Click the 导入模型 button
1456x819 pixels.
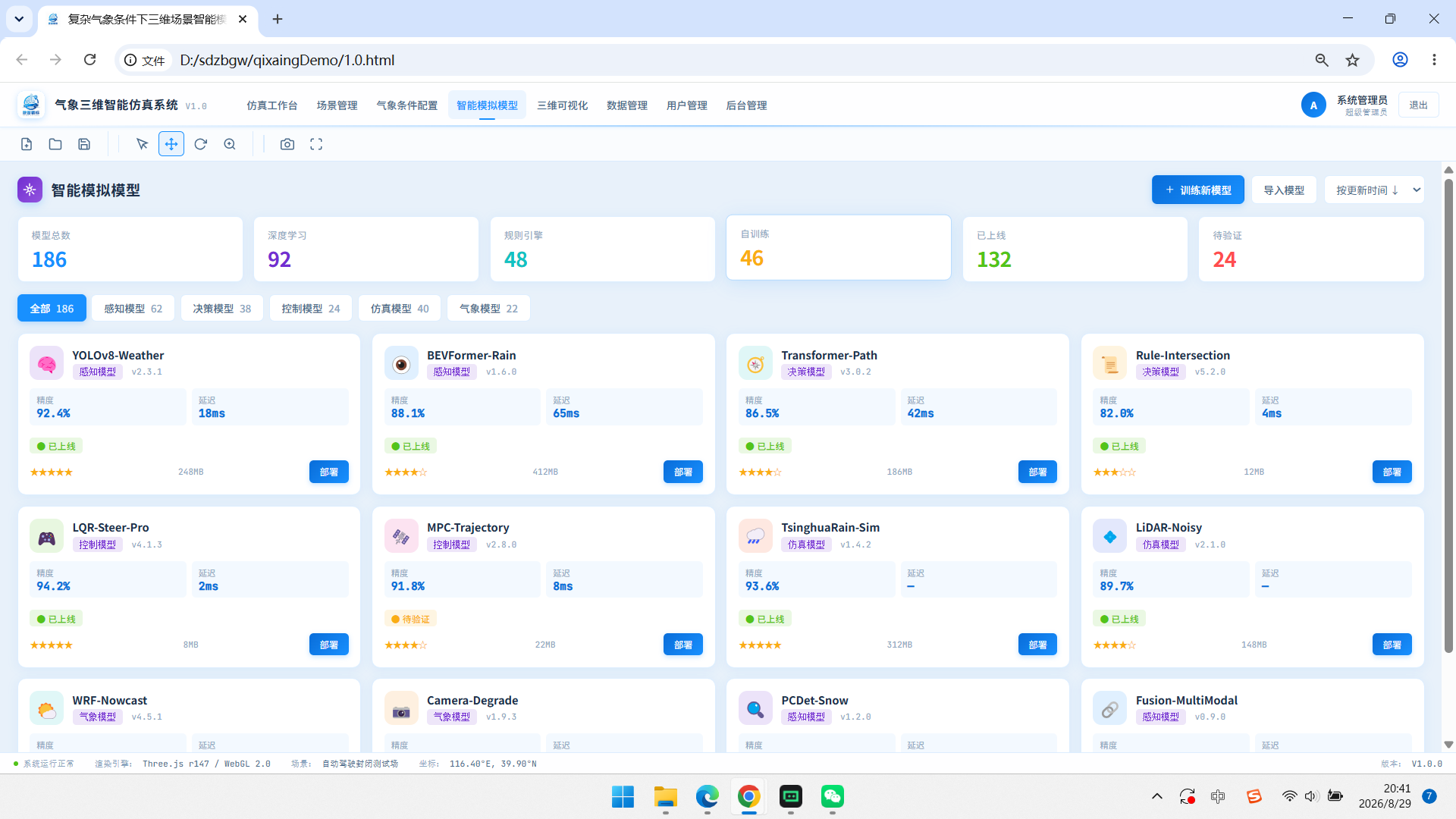1283,190
